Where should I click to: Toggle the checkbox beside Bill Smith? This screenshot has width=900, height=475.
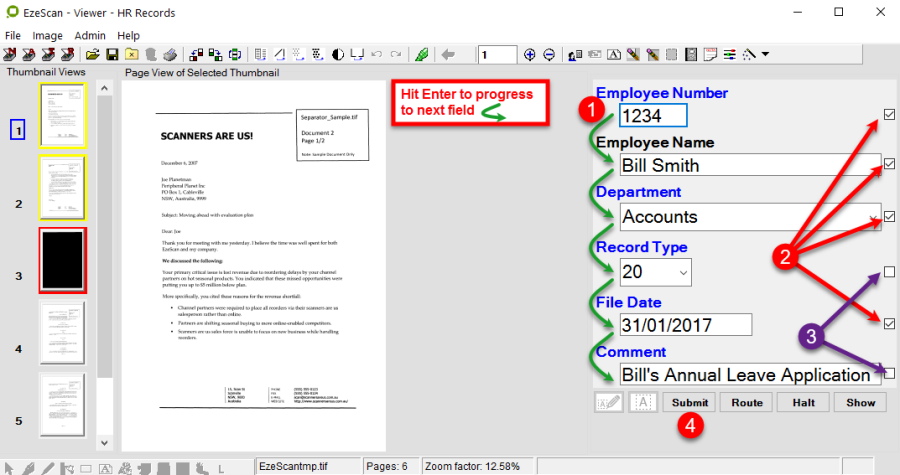[x=888, y=164]
